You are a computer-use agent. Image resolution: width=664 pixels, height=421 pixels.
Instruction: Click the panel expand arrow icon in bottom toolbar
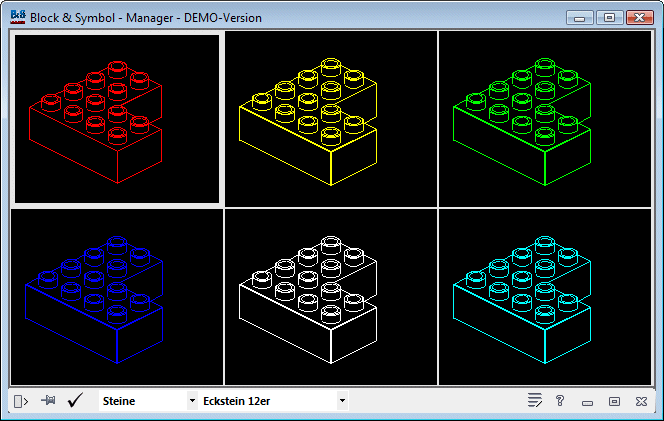(21, 401)
